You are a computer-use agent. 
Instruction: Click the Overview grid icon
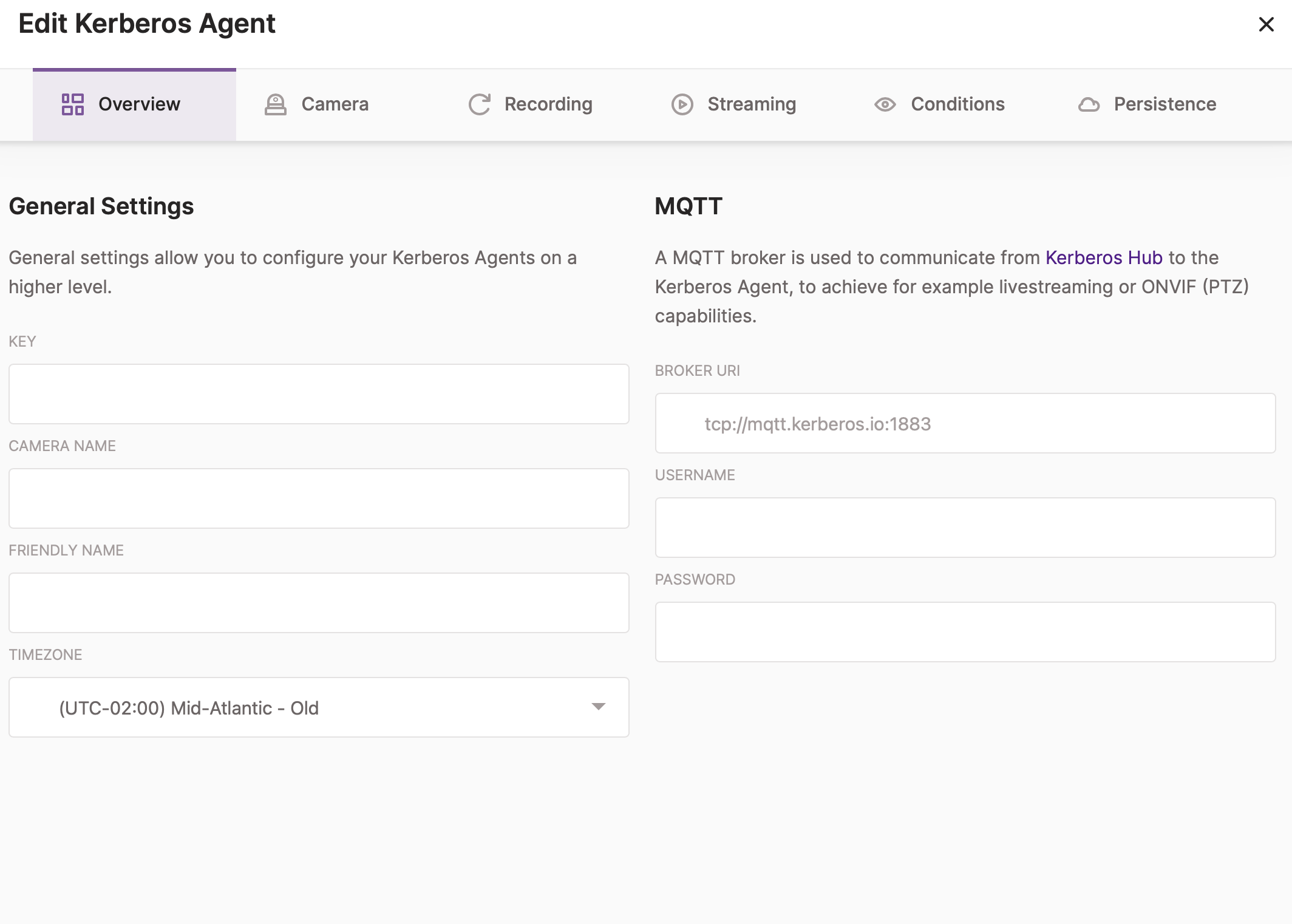coord(73,104)
